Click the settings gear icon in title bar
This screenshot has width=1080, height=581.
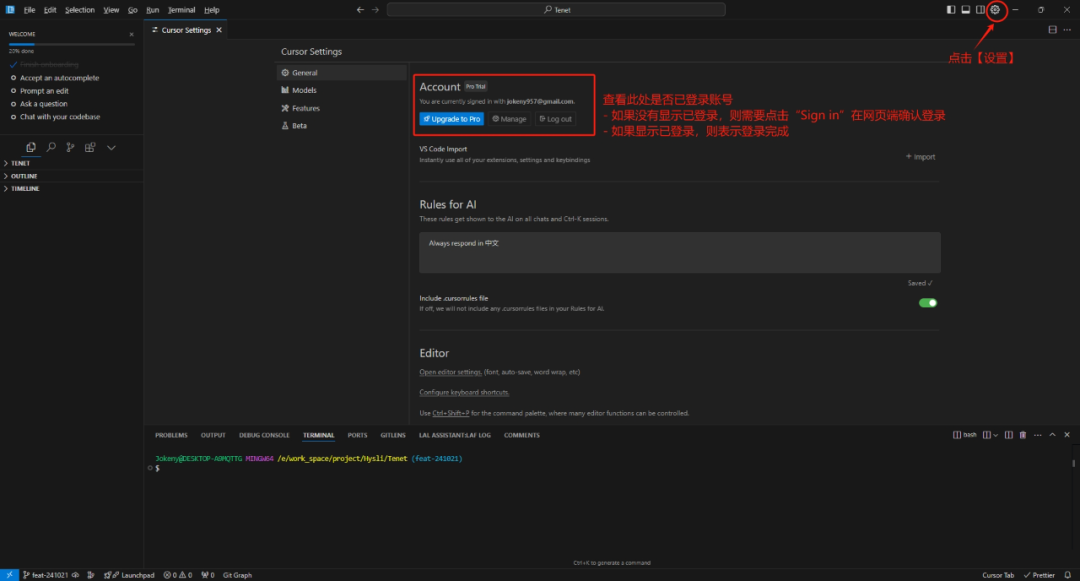pyautogui.click(x=994, y=10)
